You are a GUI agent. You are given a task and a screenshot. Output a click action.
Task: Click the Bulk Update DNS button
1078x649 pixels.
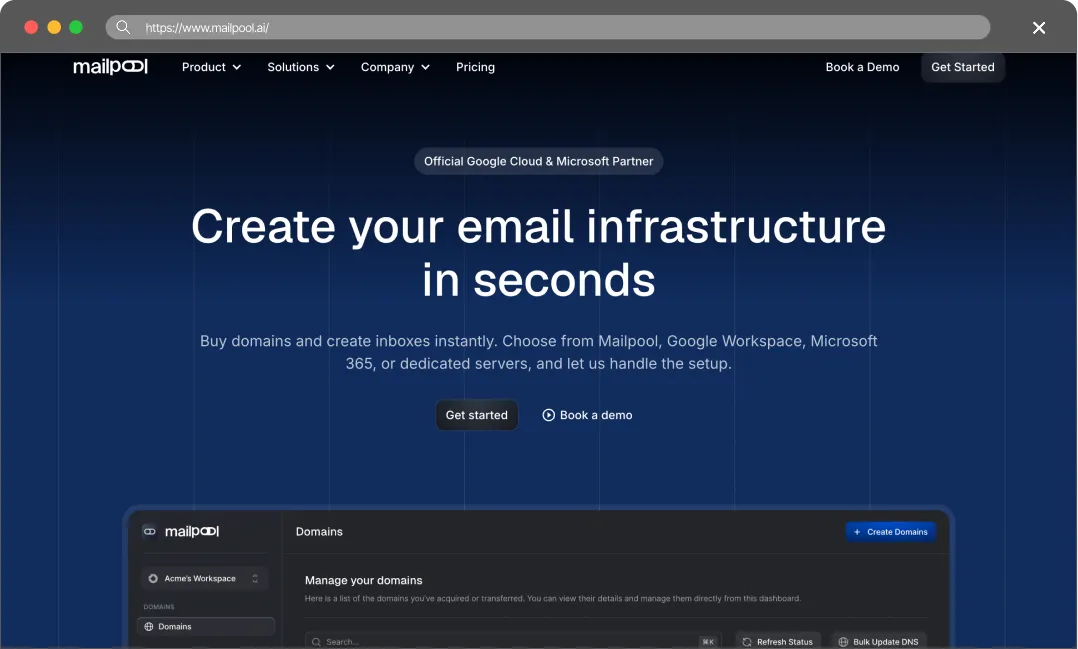pyautogui.click(x=879, y=641)
